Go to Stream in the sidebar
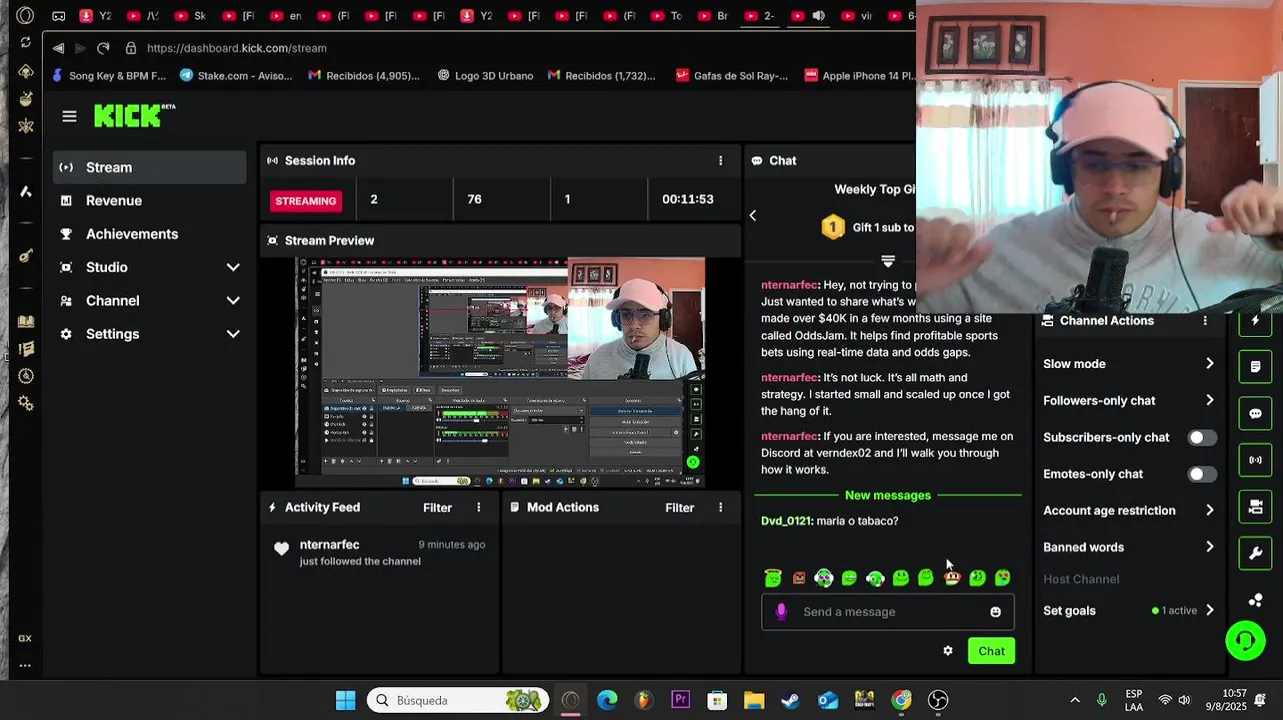Screen dimensions: 1283x720 149,167
